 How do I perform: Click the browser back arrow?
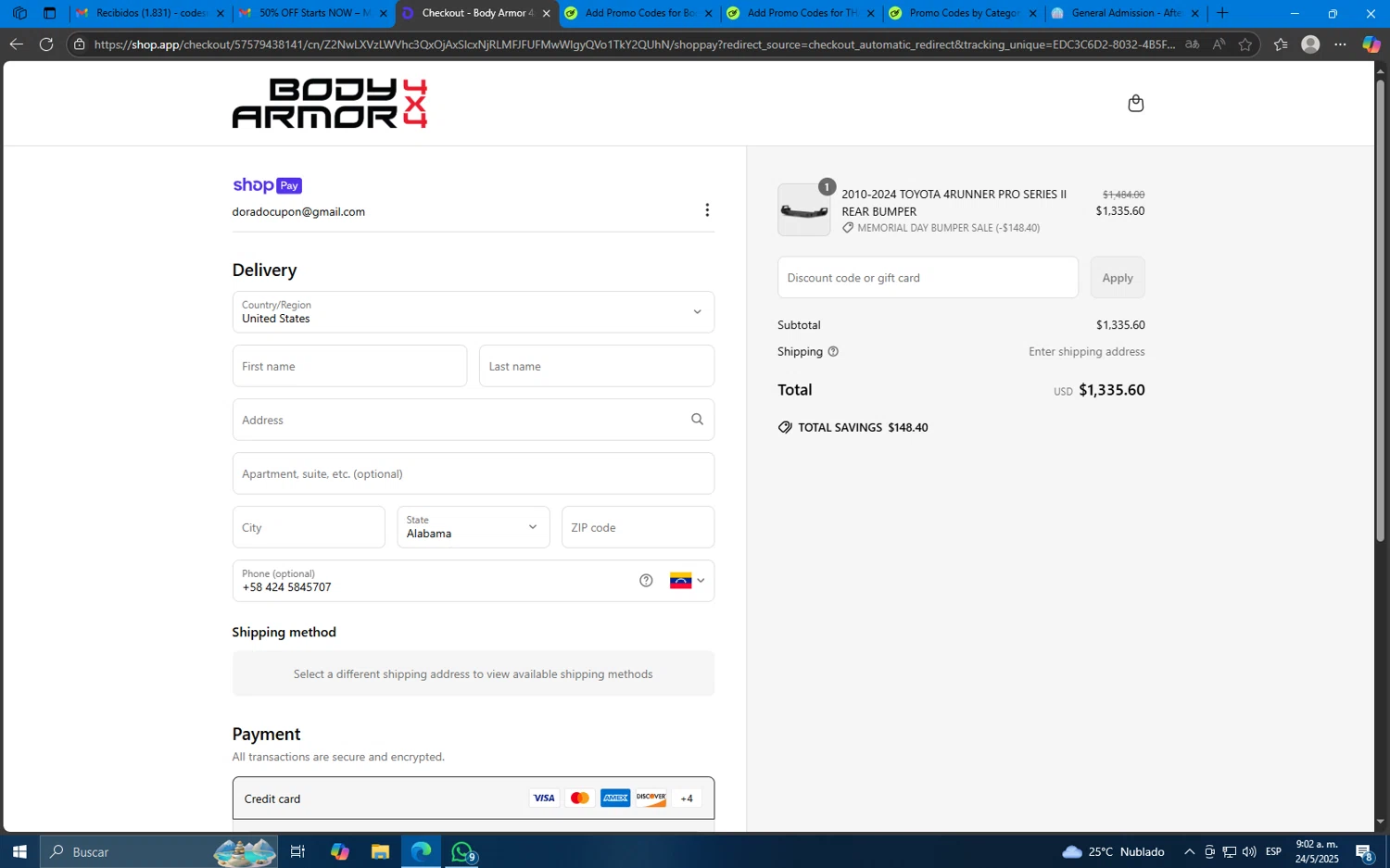coord(16,44)
